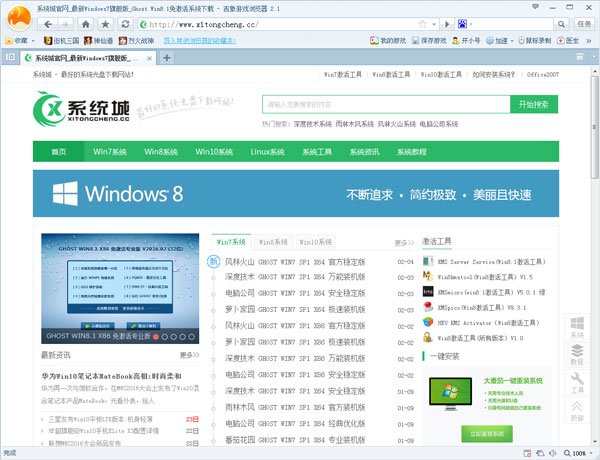The height and width of the screenshot is (460, 600).
Task: Open the 加速 dropdown arrow
Action: [x=512, y=41]
